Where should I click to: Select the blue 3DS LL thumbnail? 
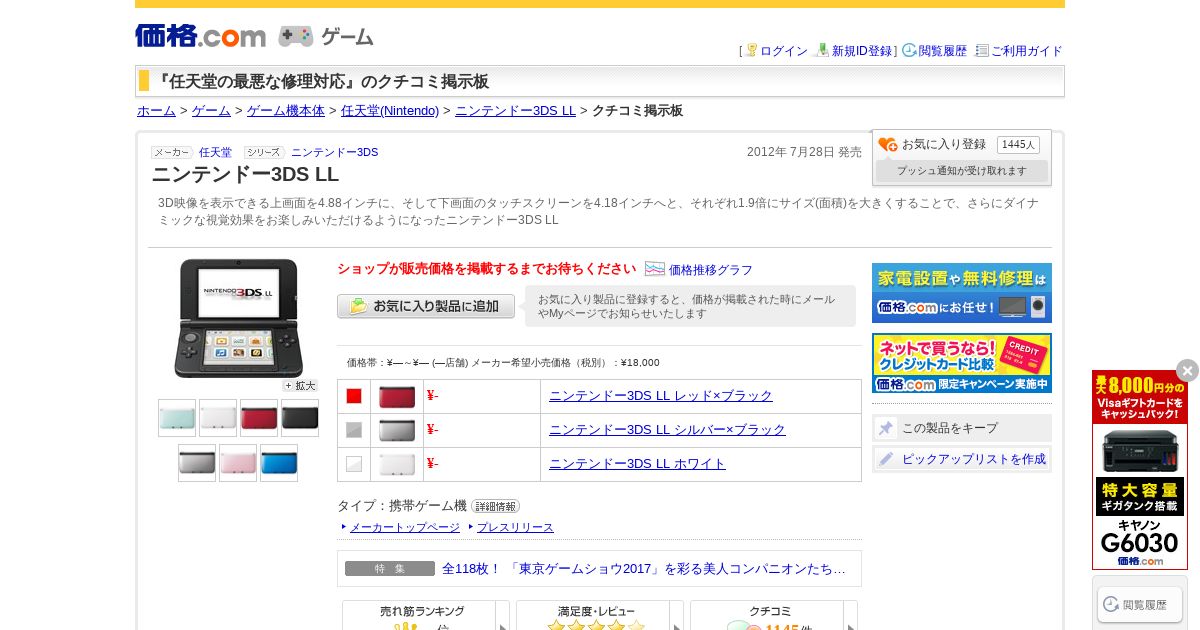coord(279,463)
